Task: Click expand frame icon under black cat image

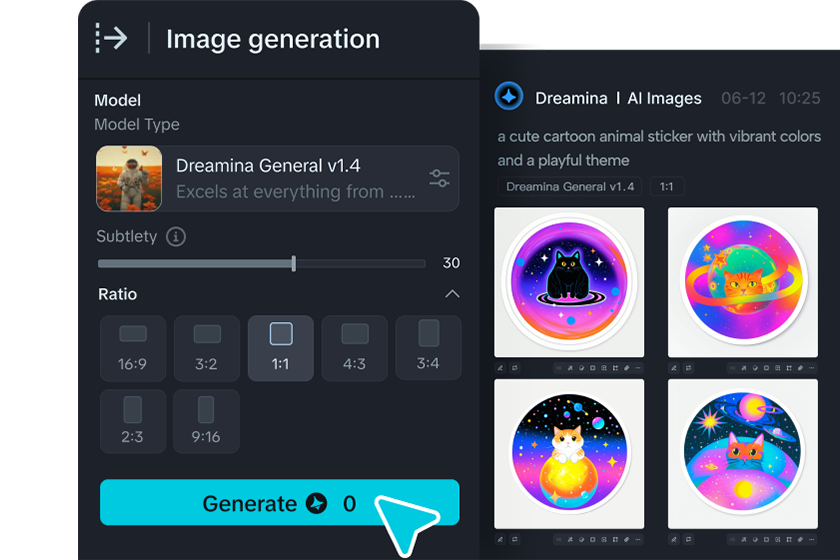Action: [615, 368]
